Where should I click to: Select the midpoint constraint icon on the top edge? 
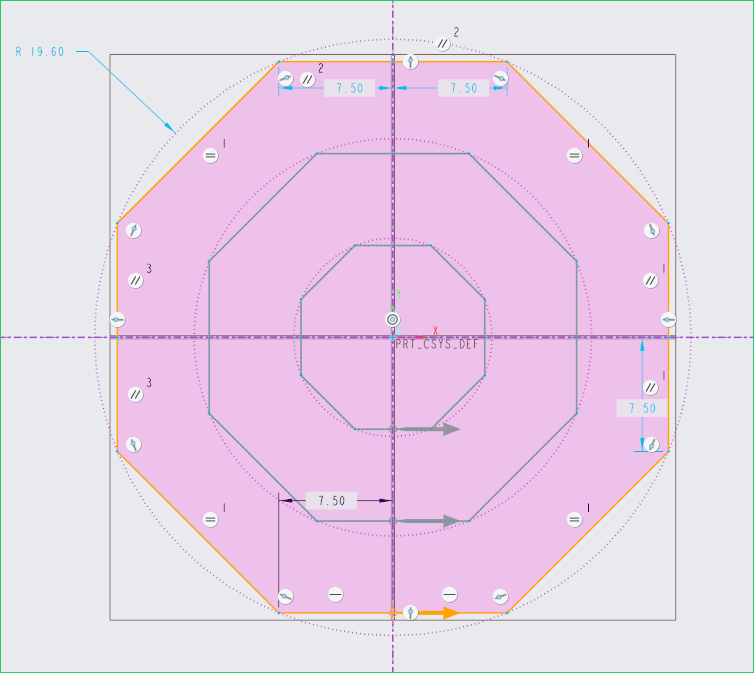(x=410, y=62)
